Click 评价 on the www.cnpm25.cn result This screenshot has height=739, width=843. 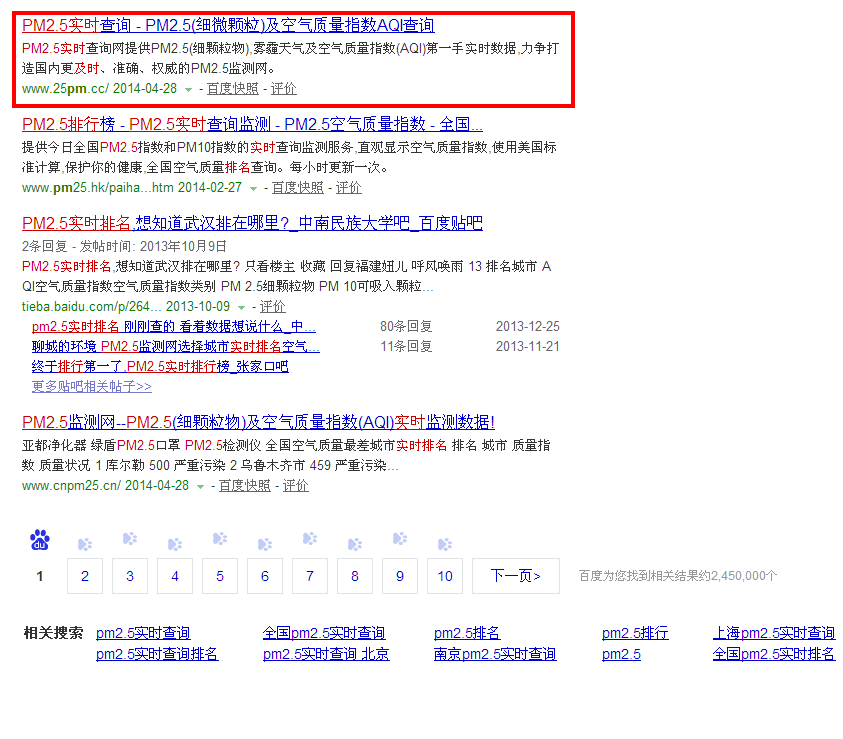[296, 485]
